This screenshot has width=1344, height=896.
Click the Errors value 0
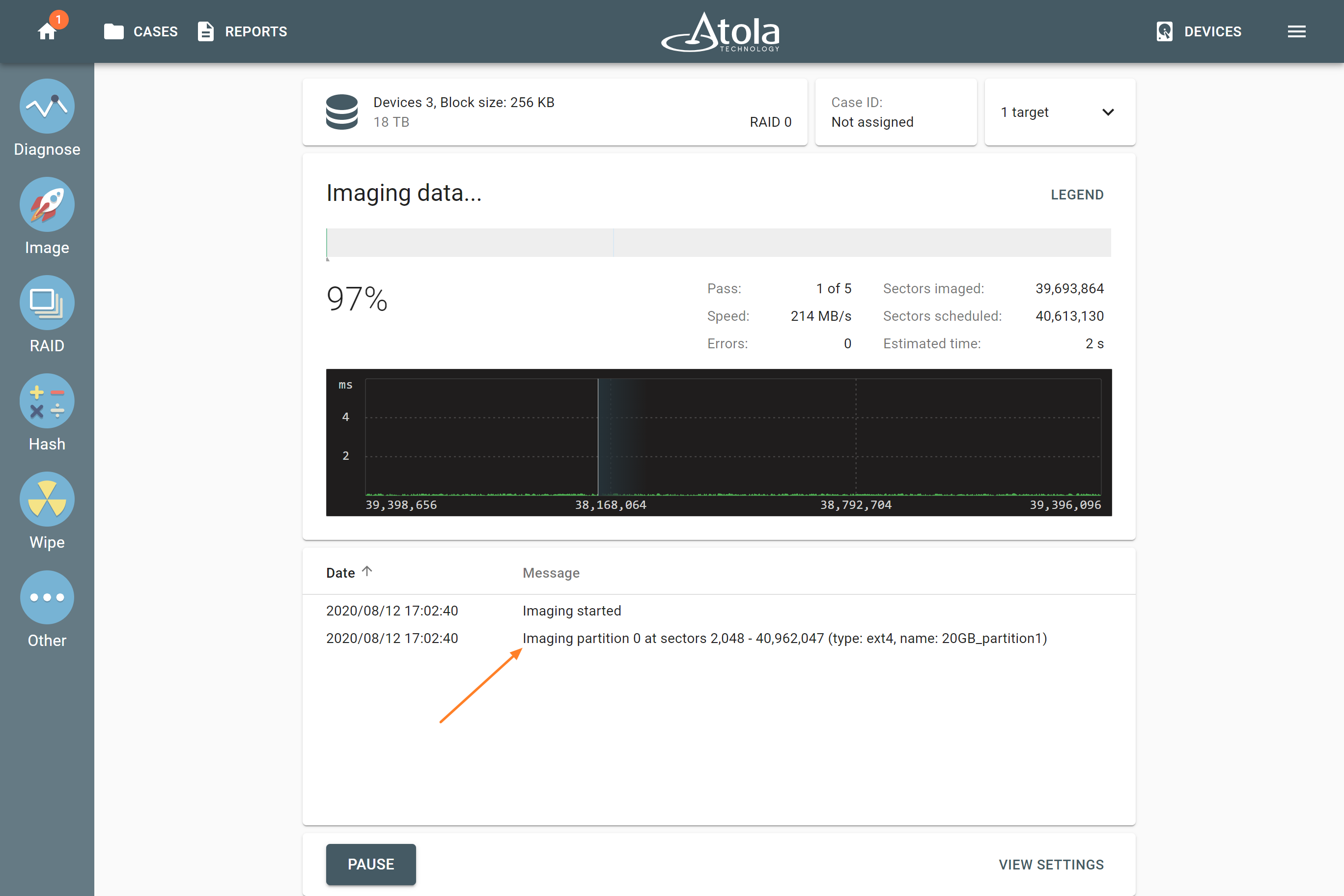[x=847, y=343]
